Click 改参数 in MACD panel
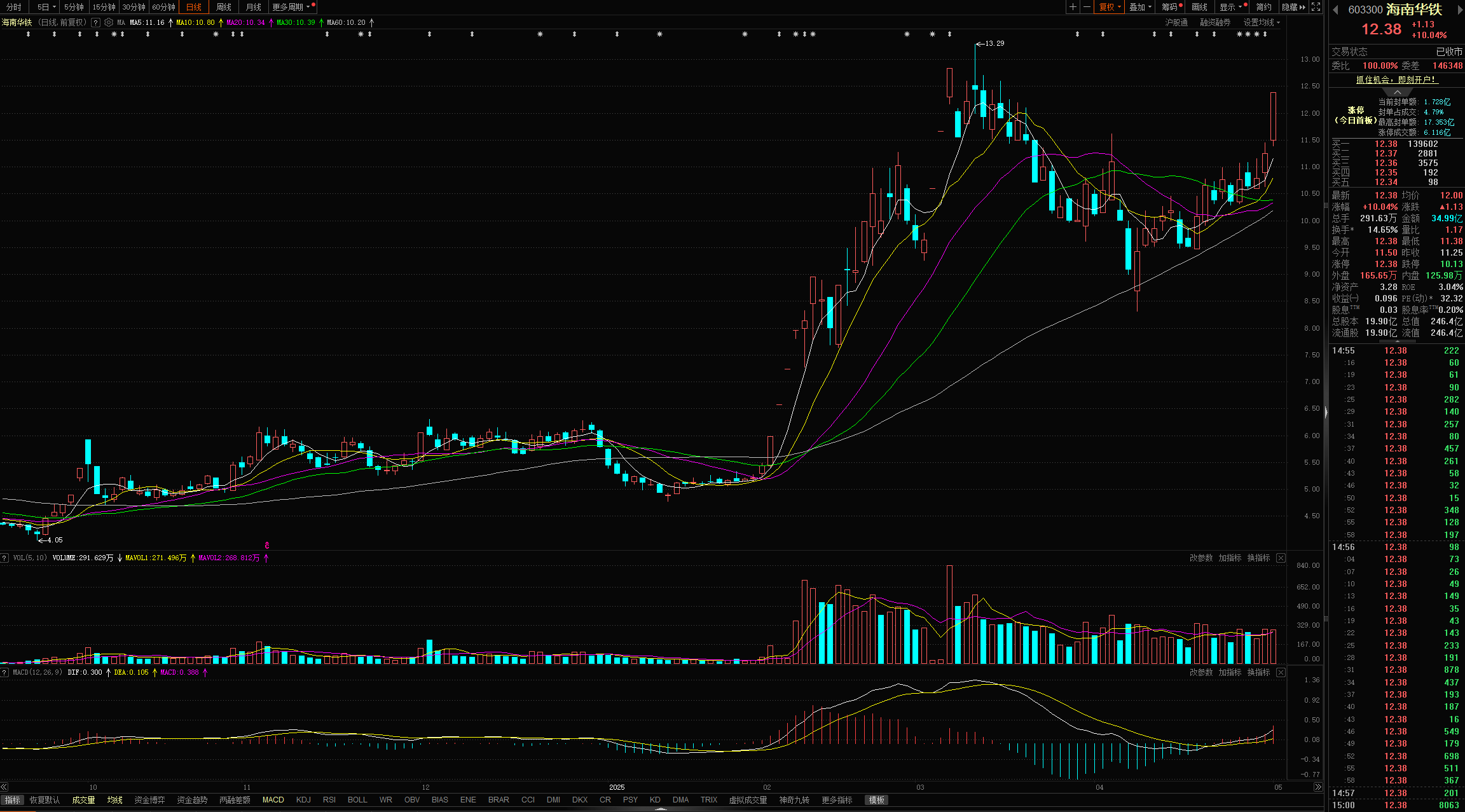This screenshot has width=1465, height=812. point(1201,672)
